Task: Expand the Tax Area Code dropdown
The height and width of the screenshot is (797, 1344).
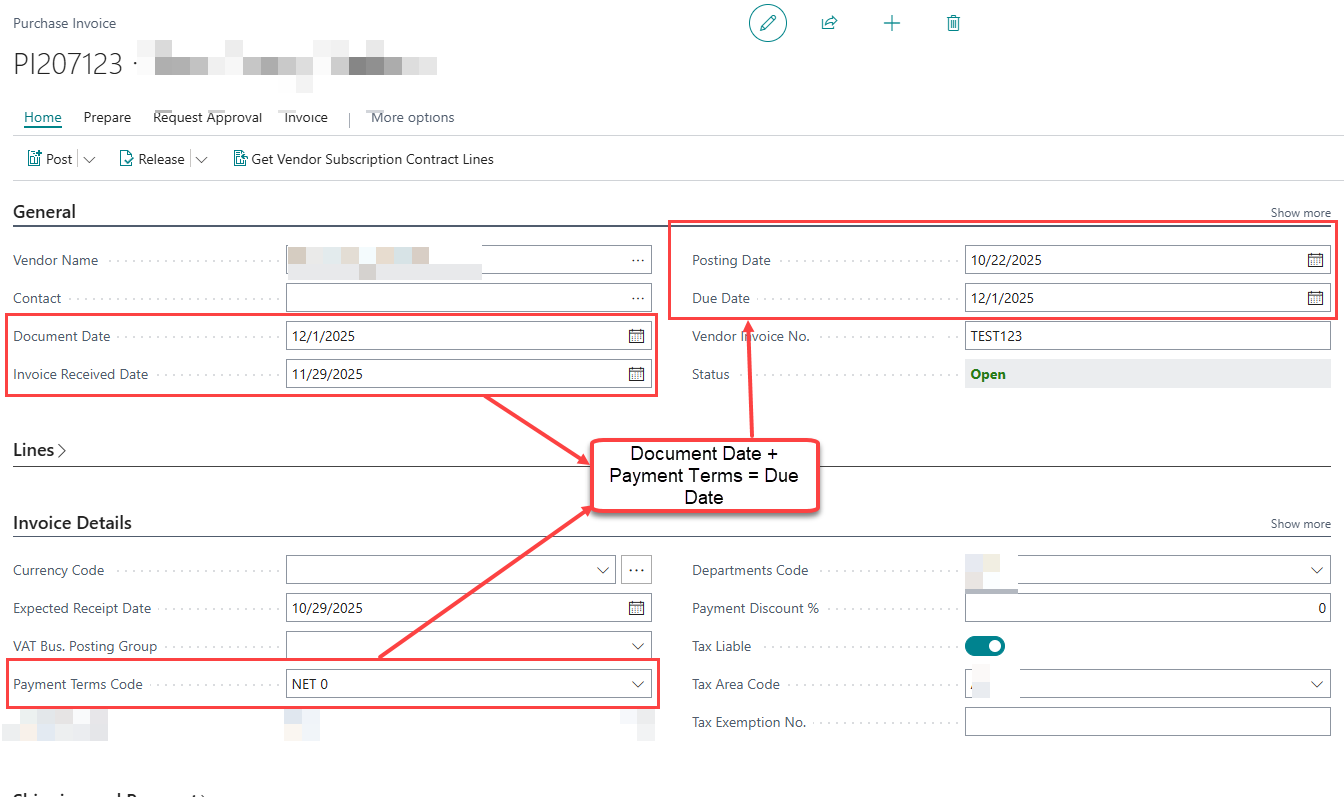Action: click(1316, 684)
